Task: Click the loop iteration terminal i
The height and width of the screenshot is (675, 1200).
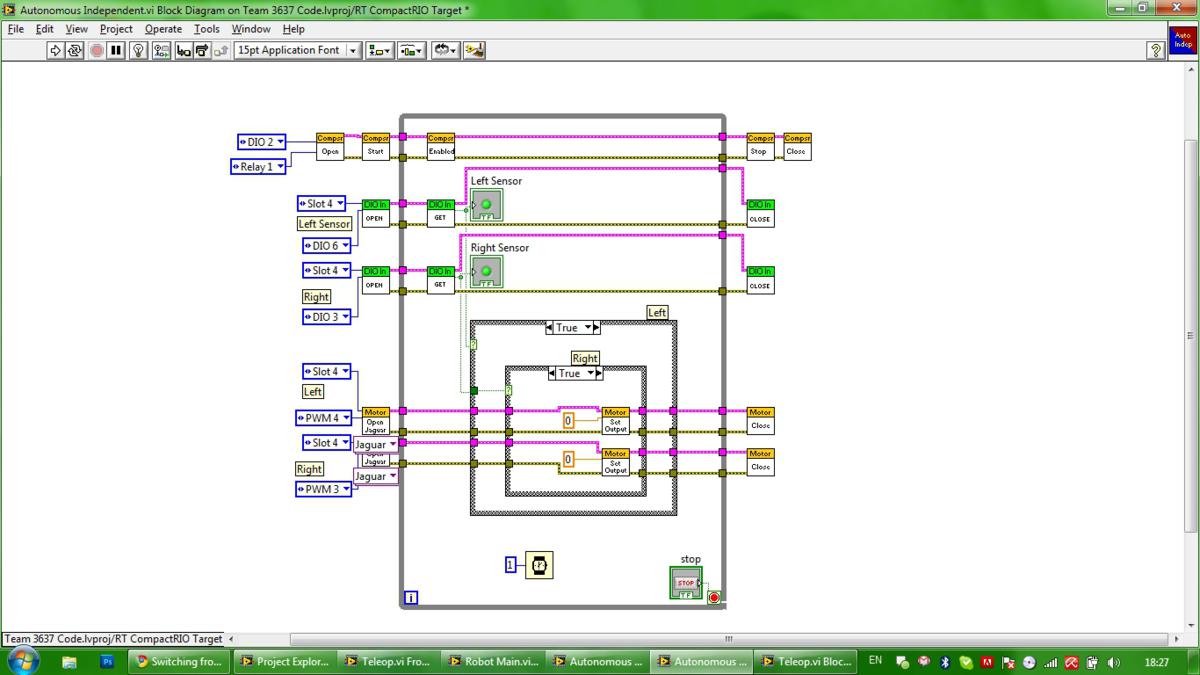Action: [x=410, y=598]
